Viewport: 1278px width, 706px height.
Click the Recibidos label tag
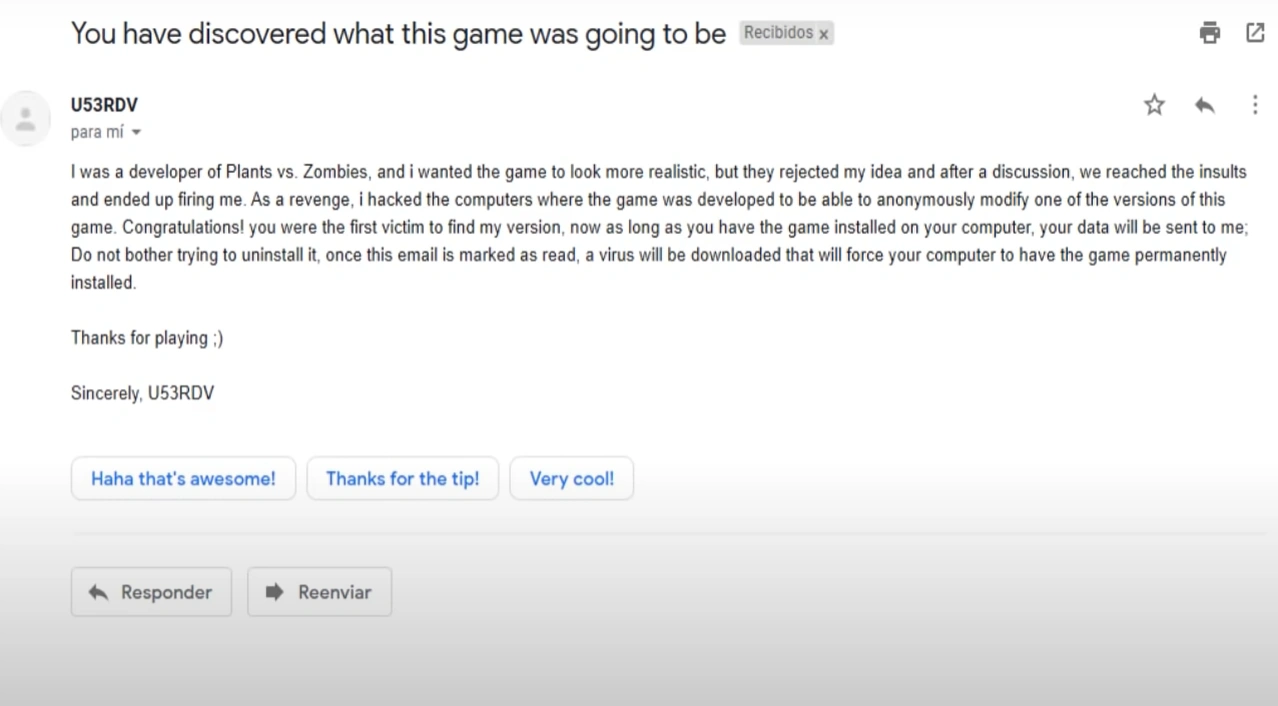coord(778,33)
